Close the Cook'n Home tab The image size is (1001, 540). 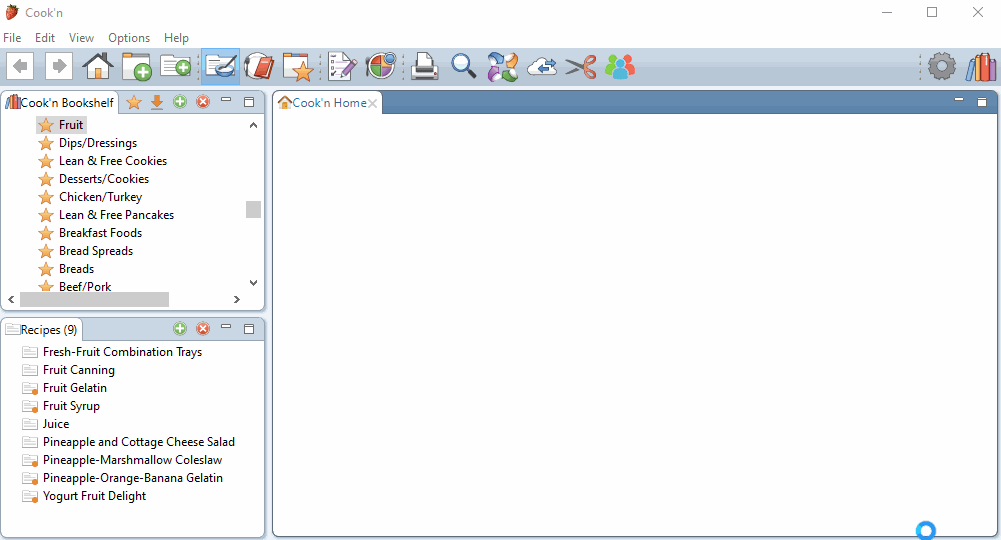(373, 104)
